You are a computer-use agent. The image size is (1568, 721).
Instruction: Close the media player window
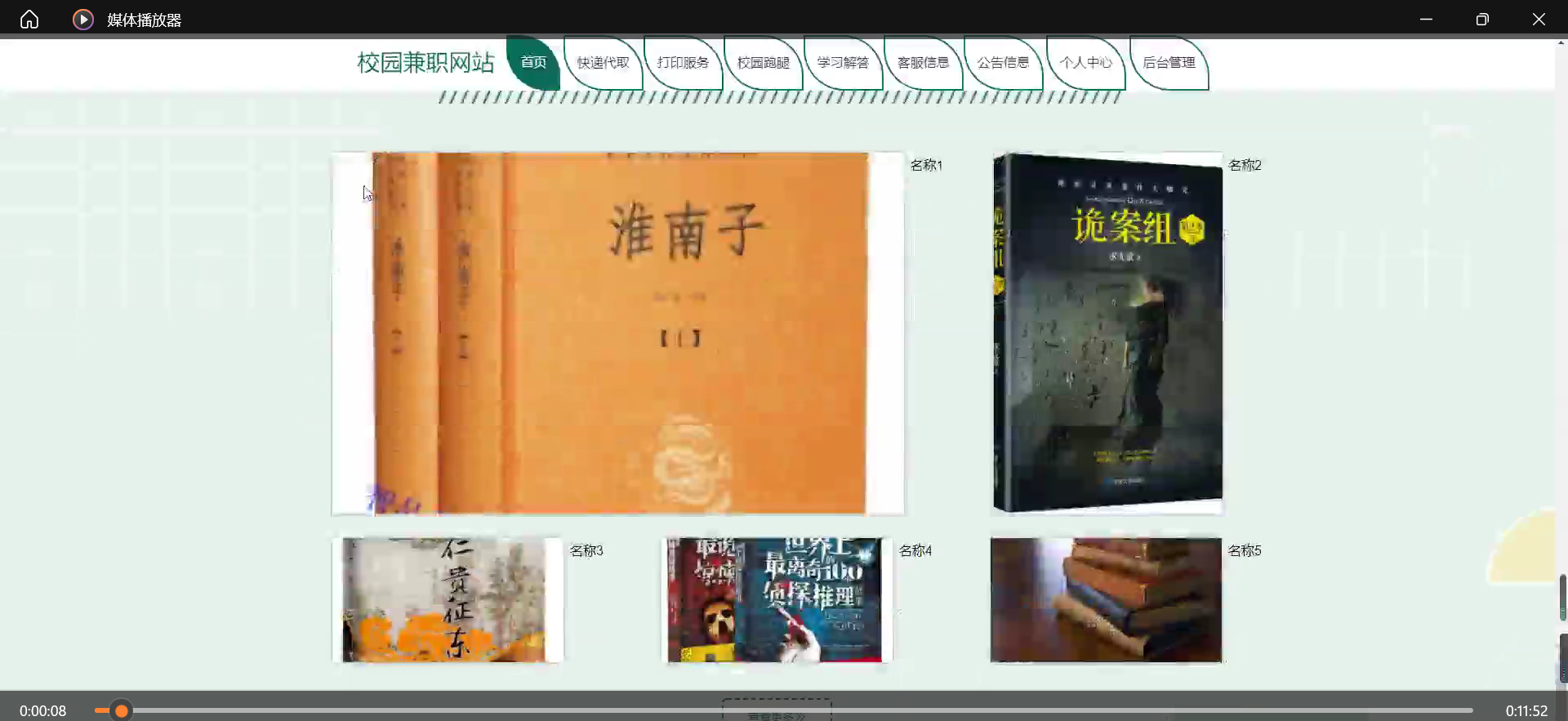(x=1539, y=19)
